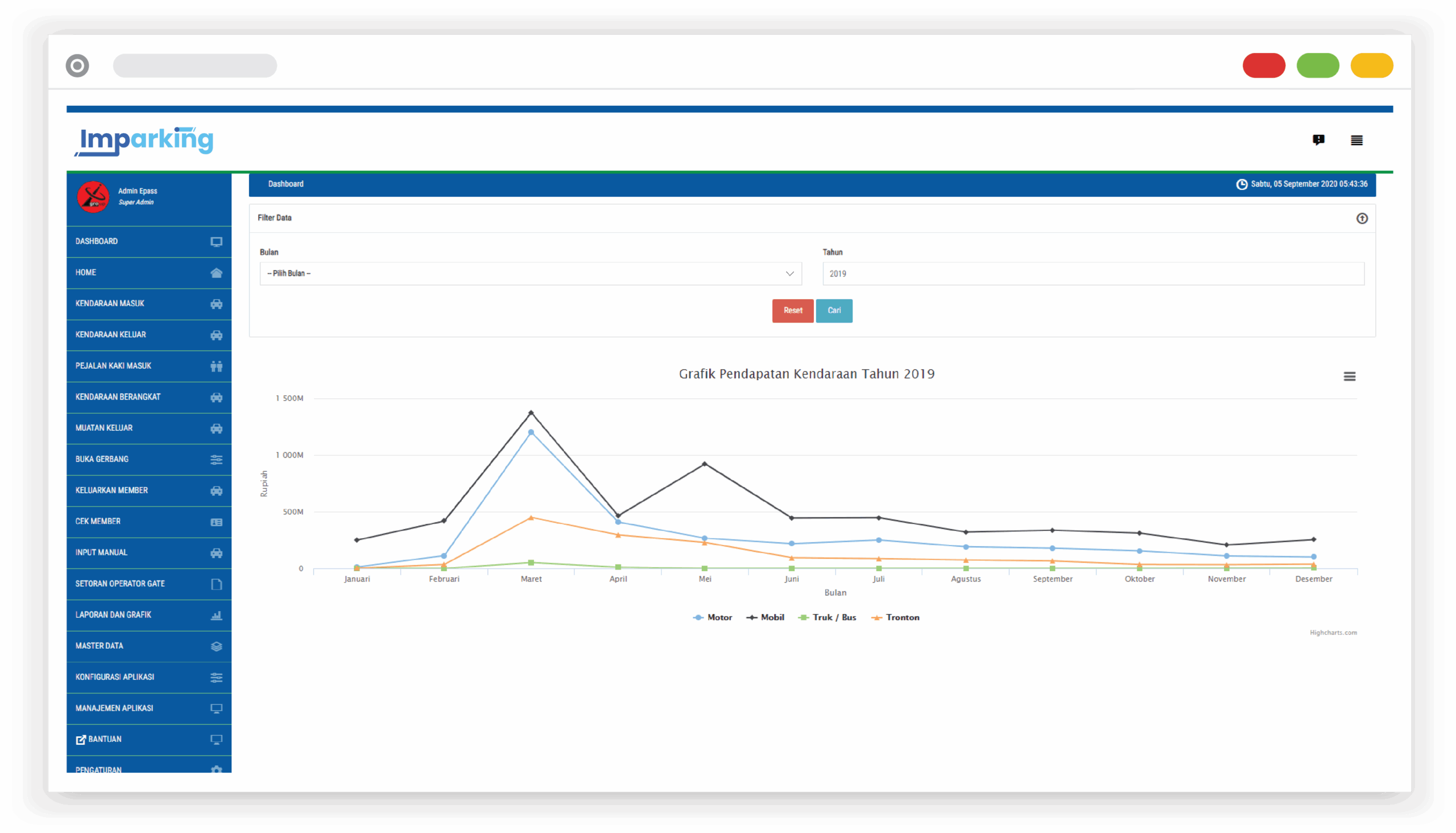
Task: Click the pedestrian icon for Pejalan Kaki Masuk
Action: pyautogui.click(x=216, y=366)
